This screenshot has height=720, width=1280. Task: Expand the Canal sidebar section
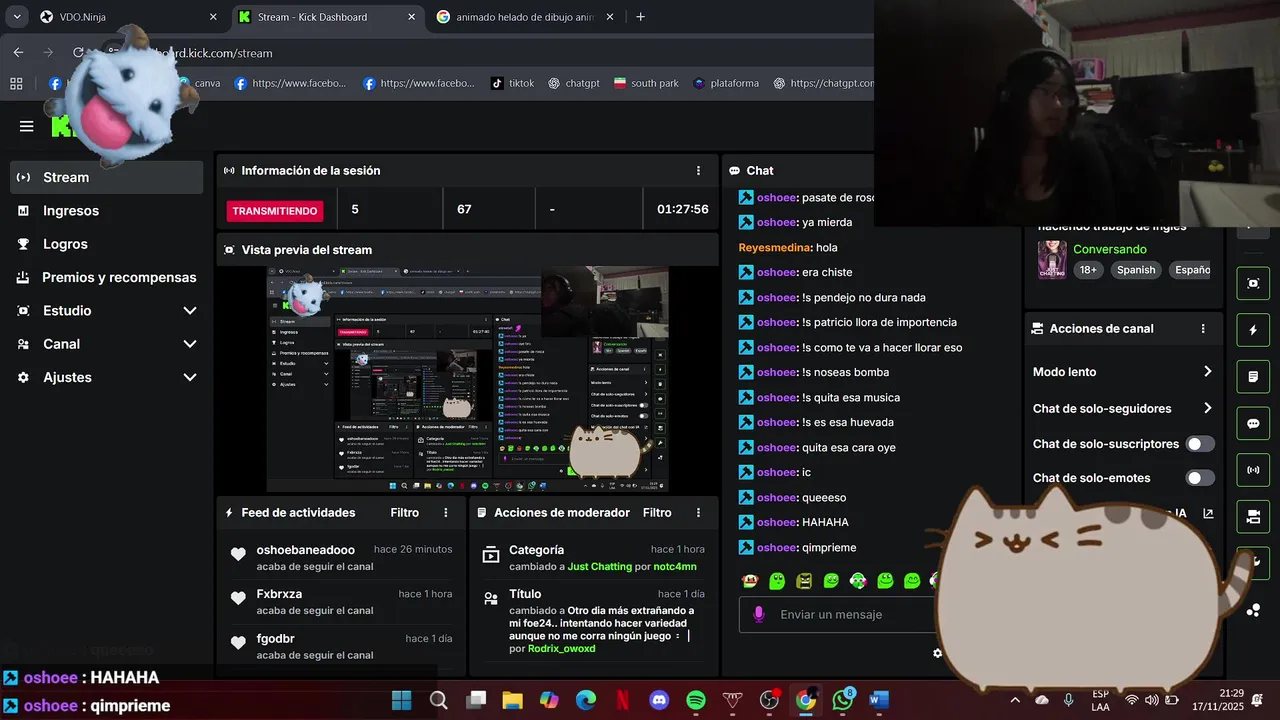pyautogui.click(x=190, y=344)
